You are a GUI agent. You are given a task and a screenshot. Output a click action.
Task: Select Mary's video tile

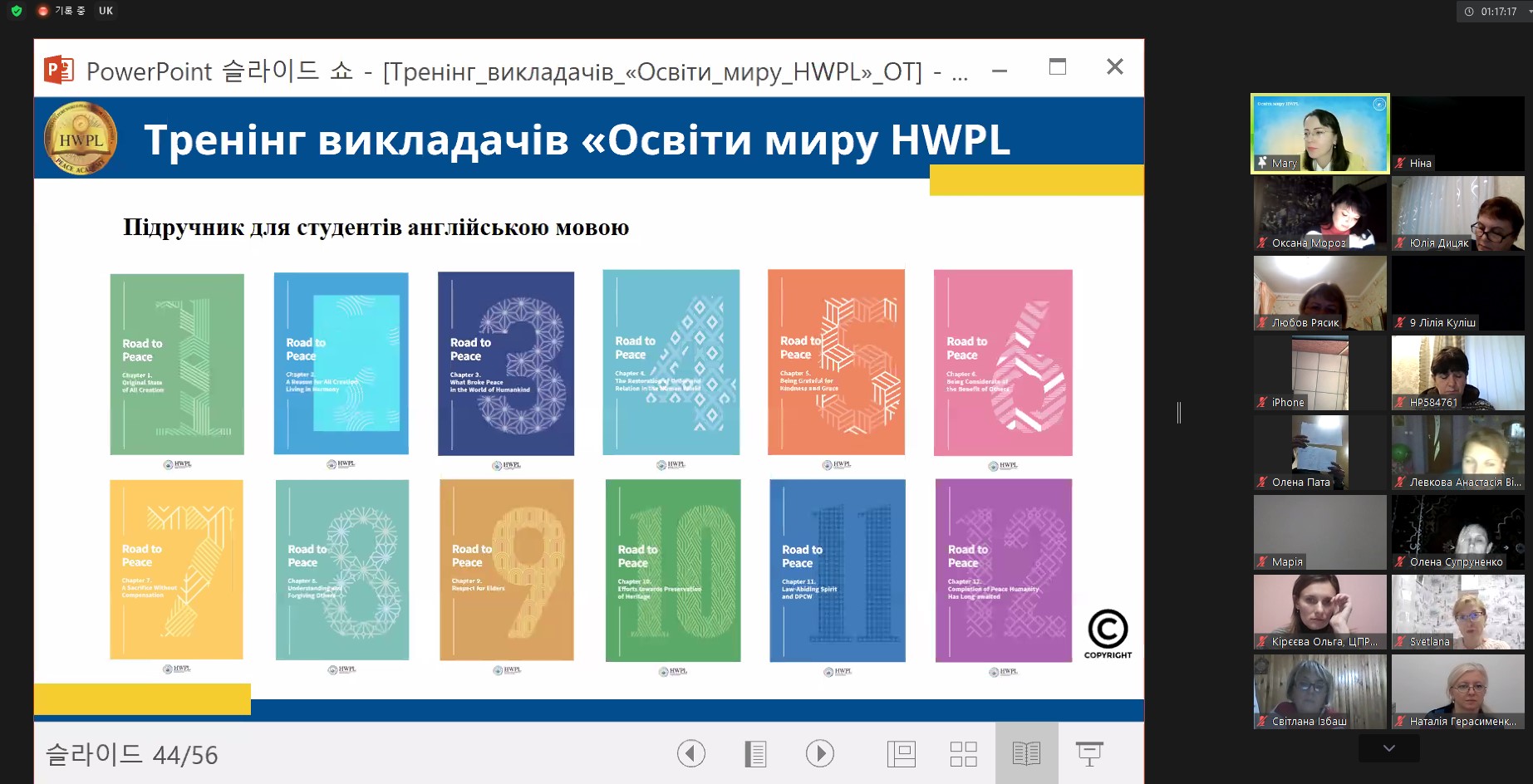[x=1320, y=134]
